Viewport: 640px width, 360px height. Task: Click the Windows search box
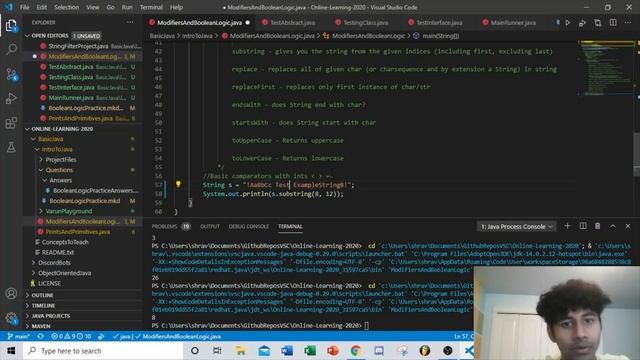103,351
